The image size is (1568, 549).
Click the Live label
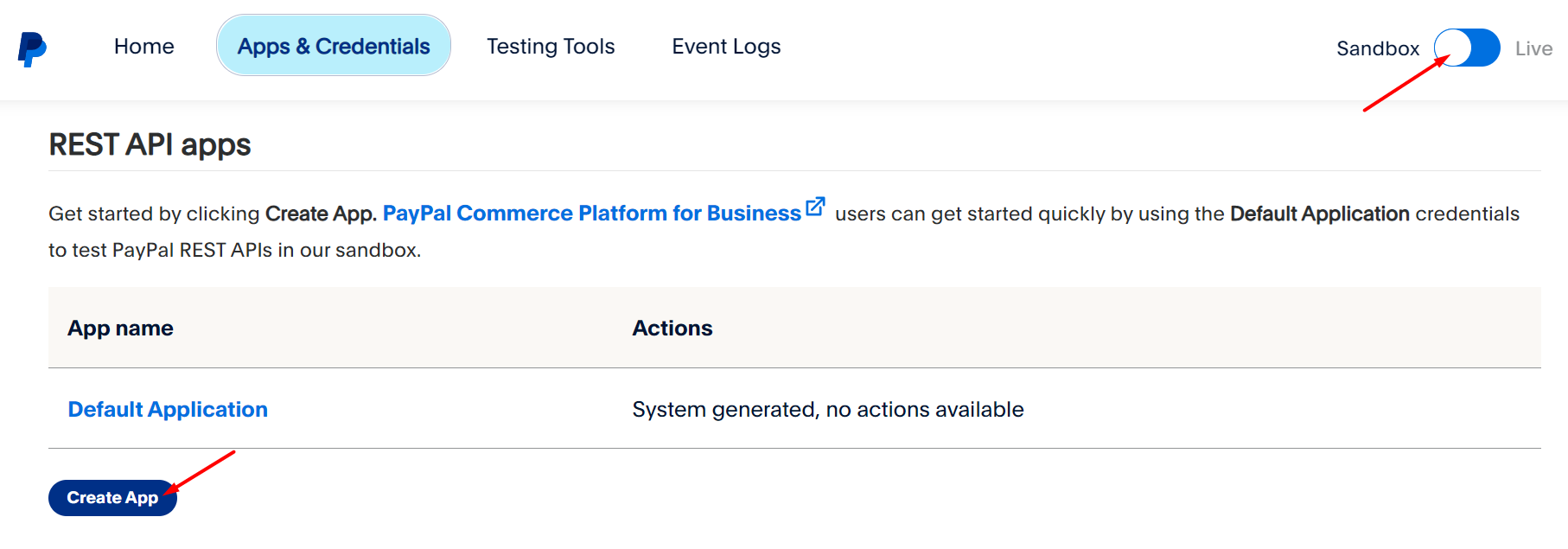tap(1533, 48)
